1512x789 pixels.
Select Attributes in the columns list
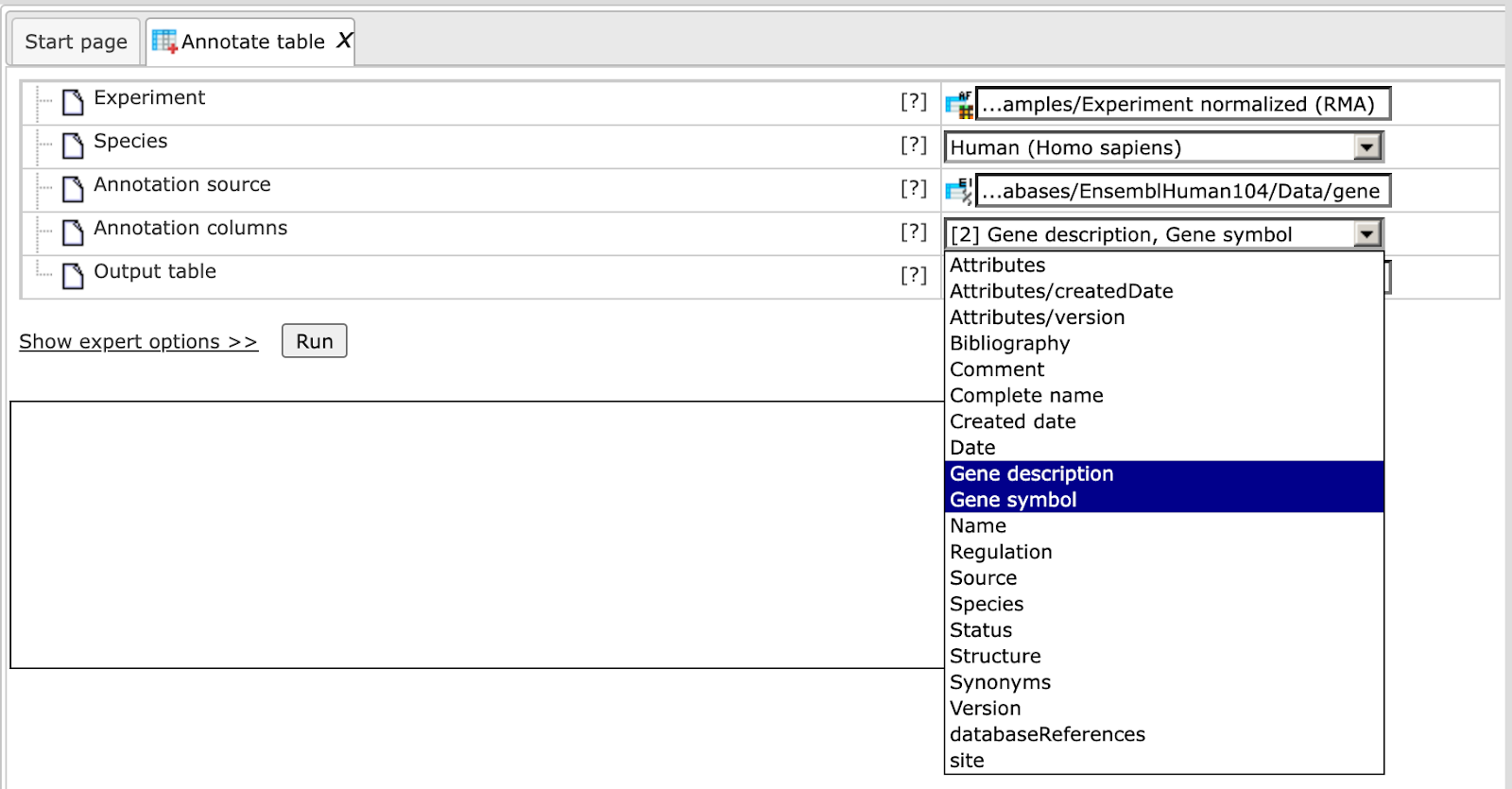click(x=1164, y=266)
